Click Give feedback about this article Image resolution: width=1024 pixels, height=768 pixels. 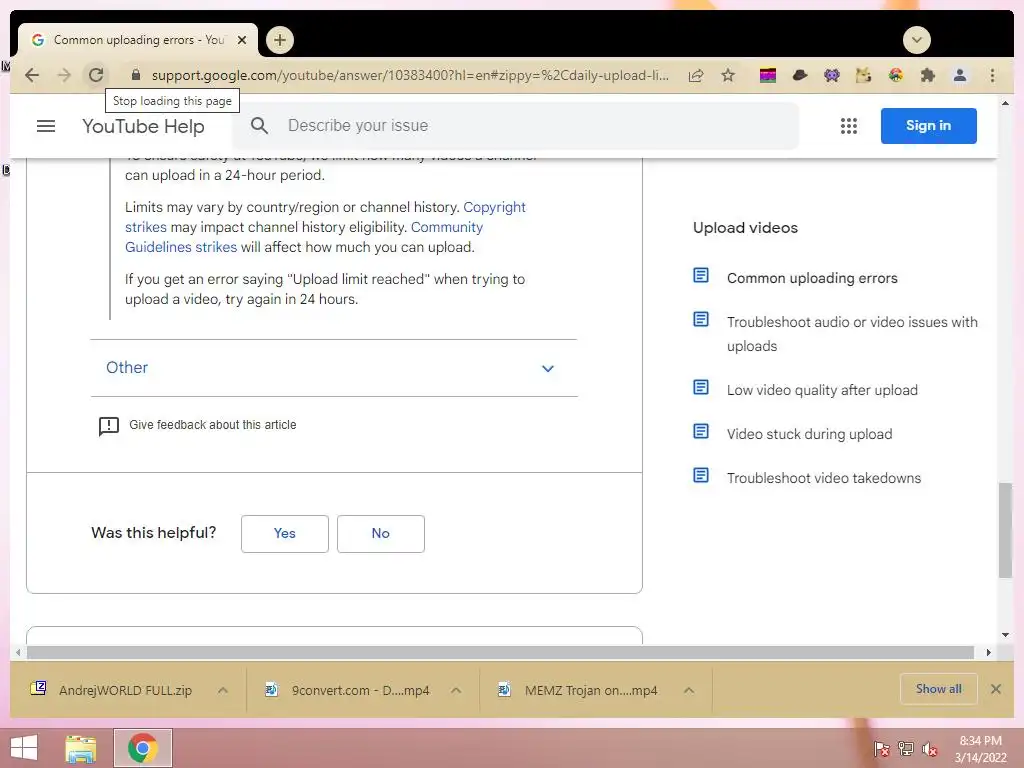[212, 424]
